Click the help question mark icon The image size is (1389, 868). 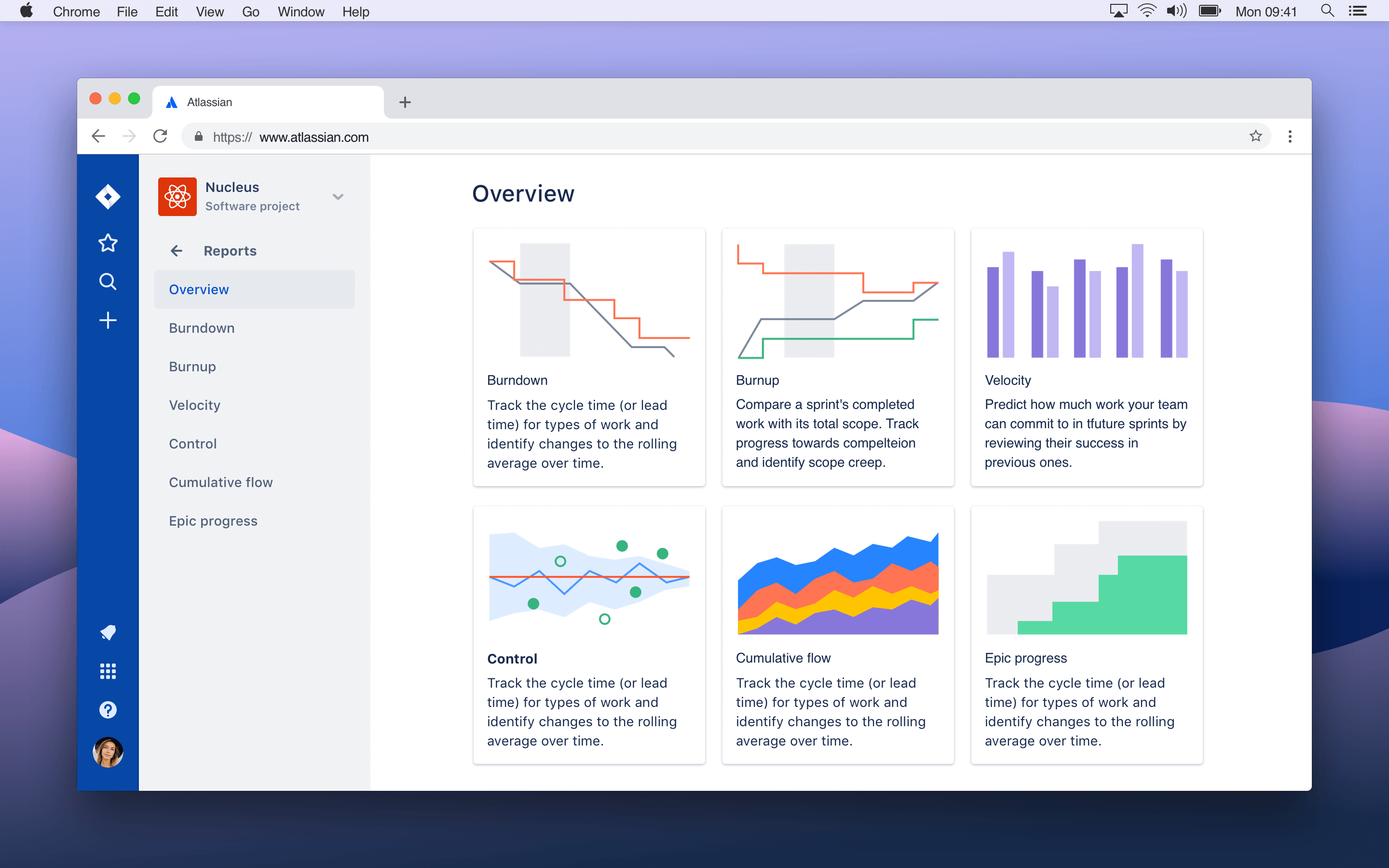tap(107, 710)
